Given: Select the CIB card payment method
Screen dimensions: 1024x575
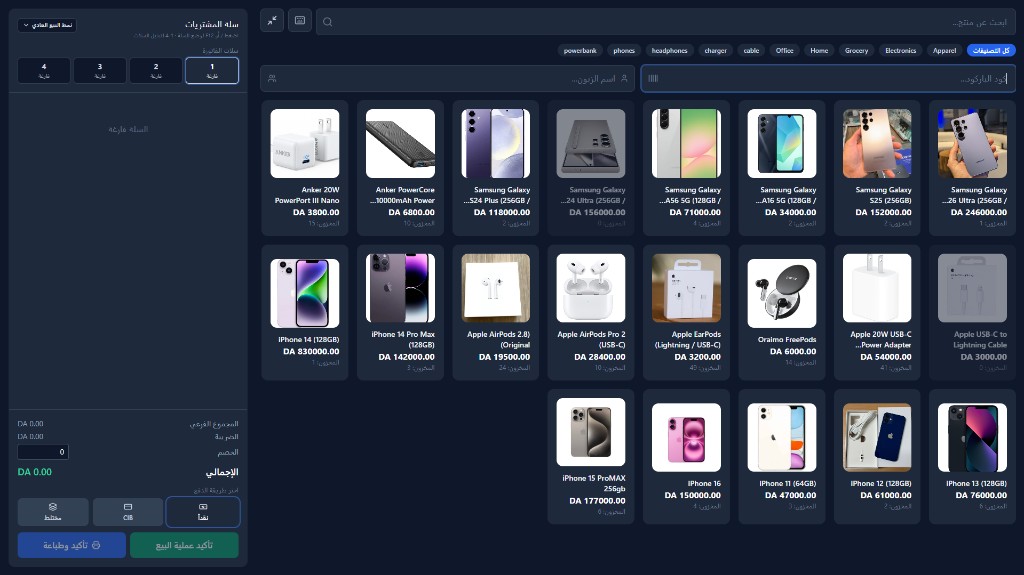Looking at the screenshot, I should (x=128, y=512).
